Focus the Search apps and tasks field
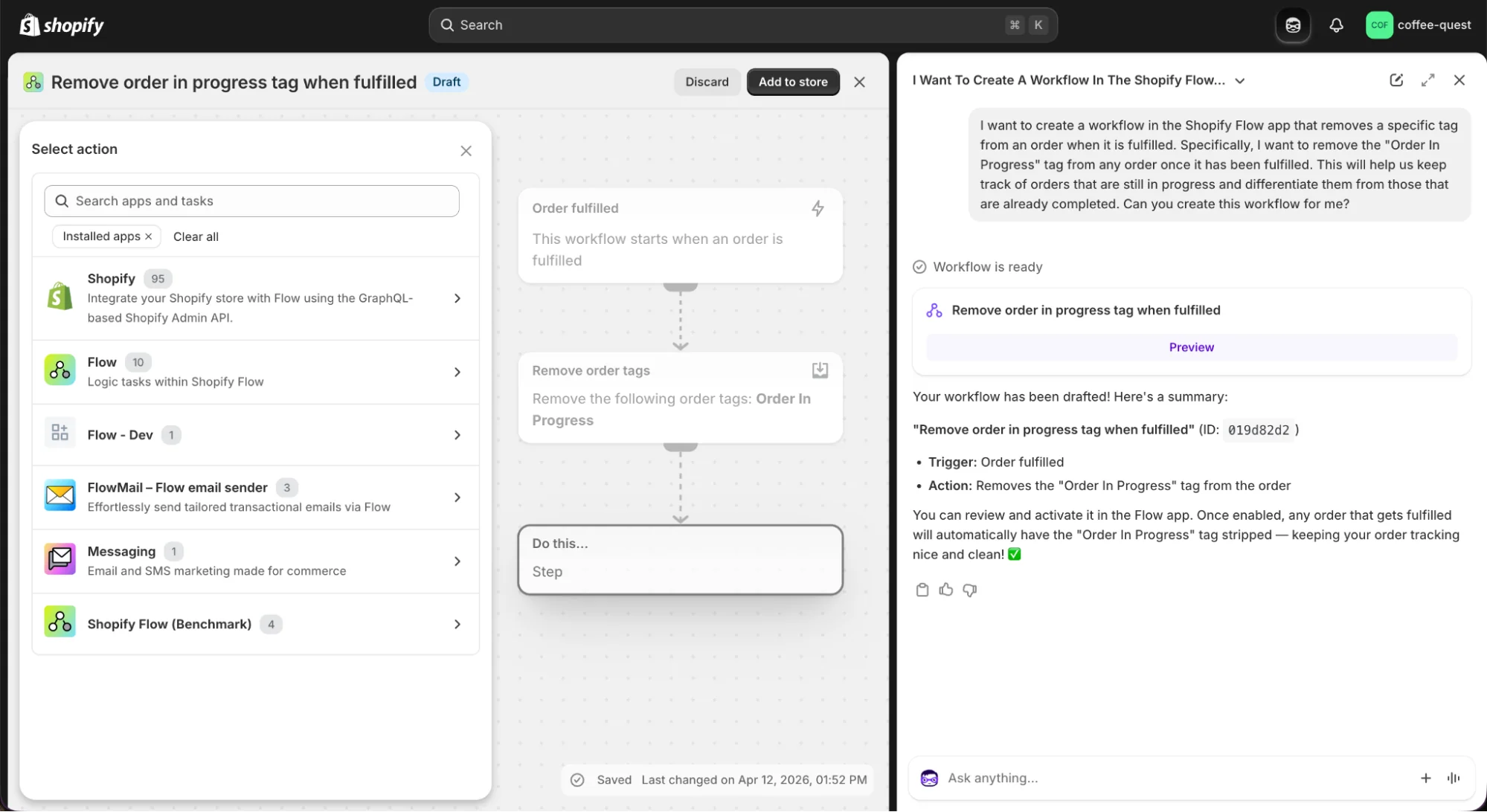1487x812 pixels. click(x=251, y=201)
